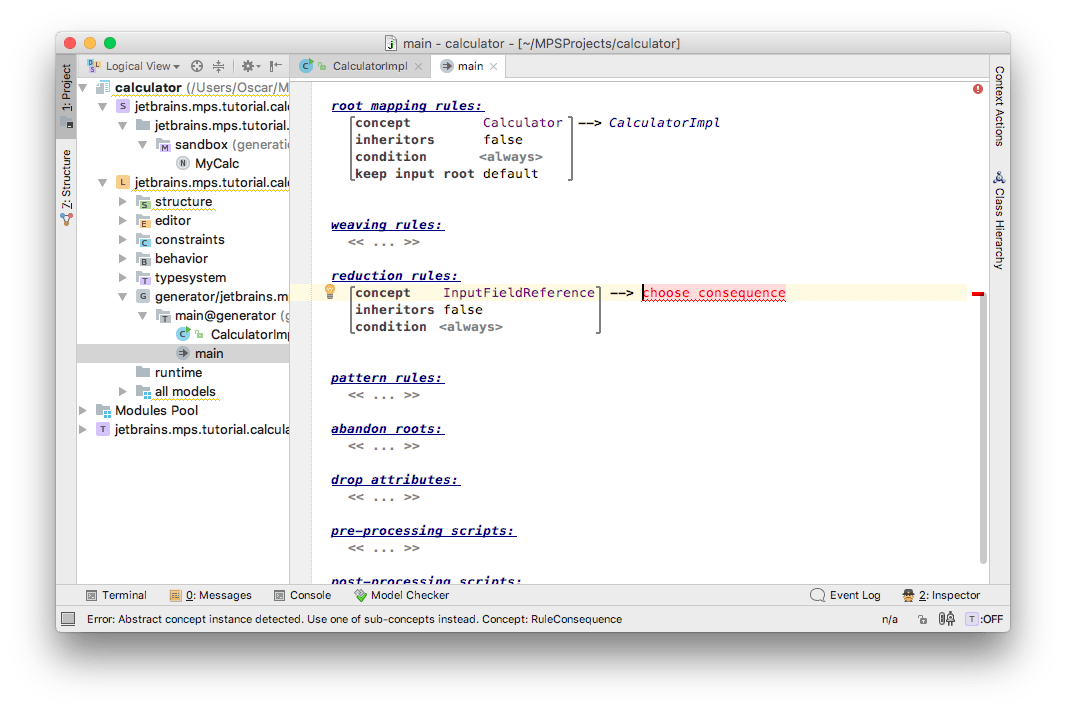Click the red error stripe marker
This screenshot has width=1066, height=712.
(977, 294)
